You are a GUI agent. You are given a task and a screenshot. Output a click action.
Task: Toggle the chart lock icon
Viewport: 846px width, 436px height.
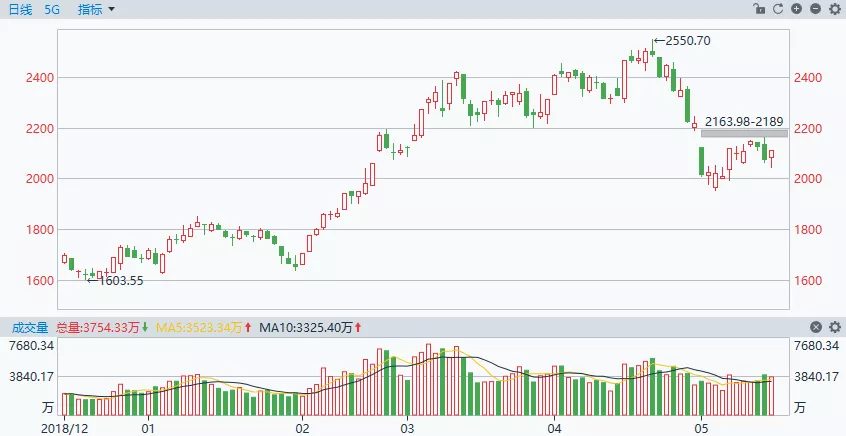[x=759, y=9]
